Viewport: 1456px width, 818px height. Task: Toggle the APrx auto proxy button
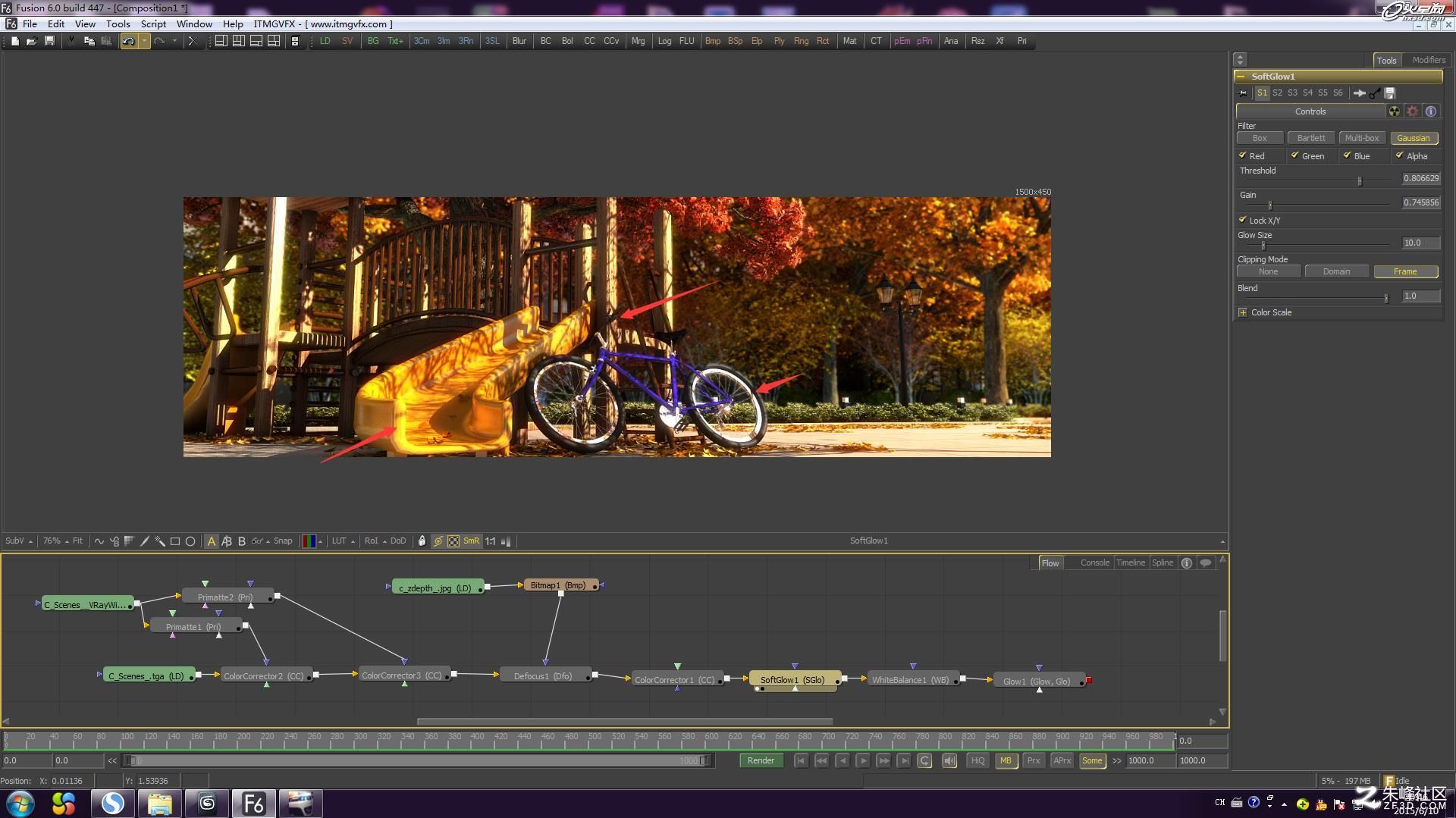[x=1062, y=760]
